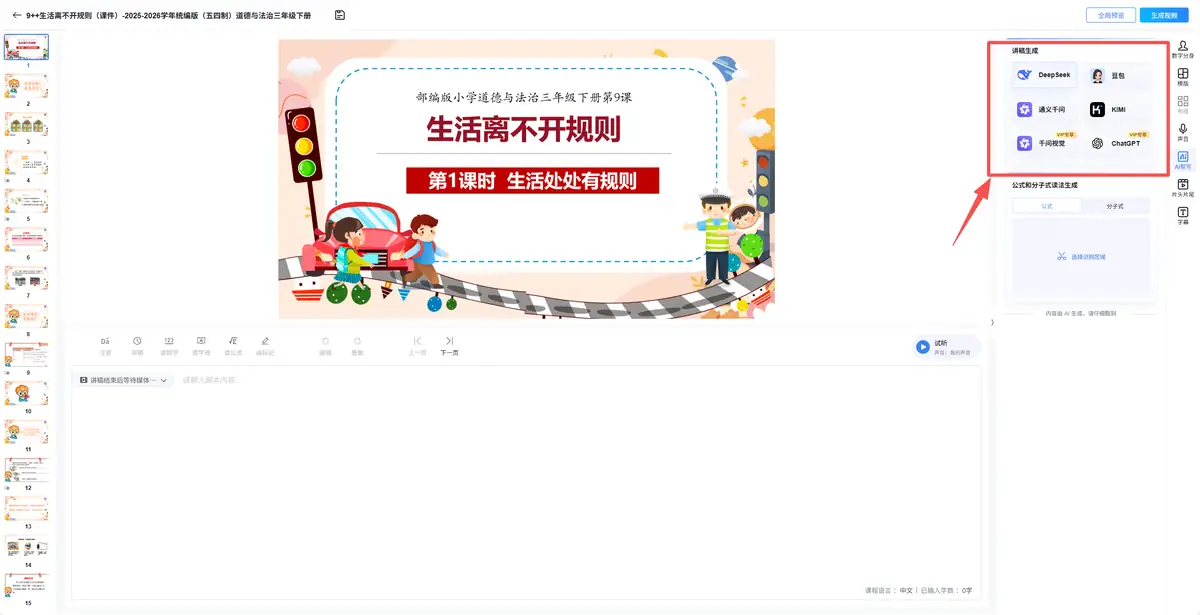Open the 布局 sidebar panel
1200x615 pixels.
pos(1183,105)
